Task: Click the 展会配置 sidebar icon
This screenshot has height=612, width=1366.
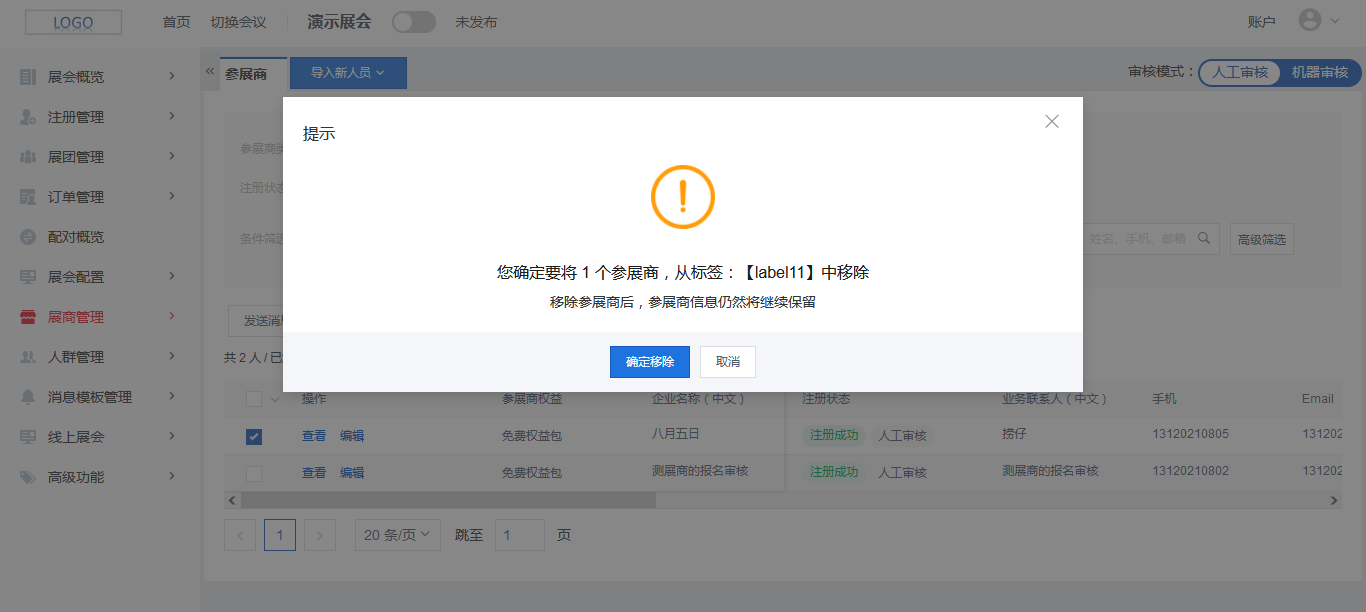Action: 28,277
